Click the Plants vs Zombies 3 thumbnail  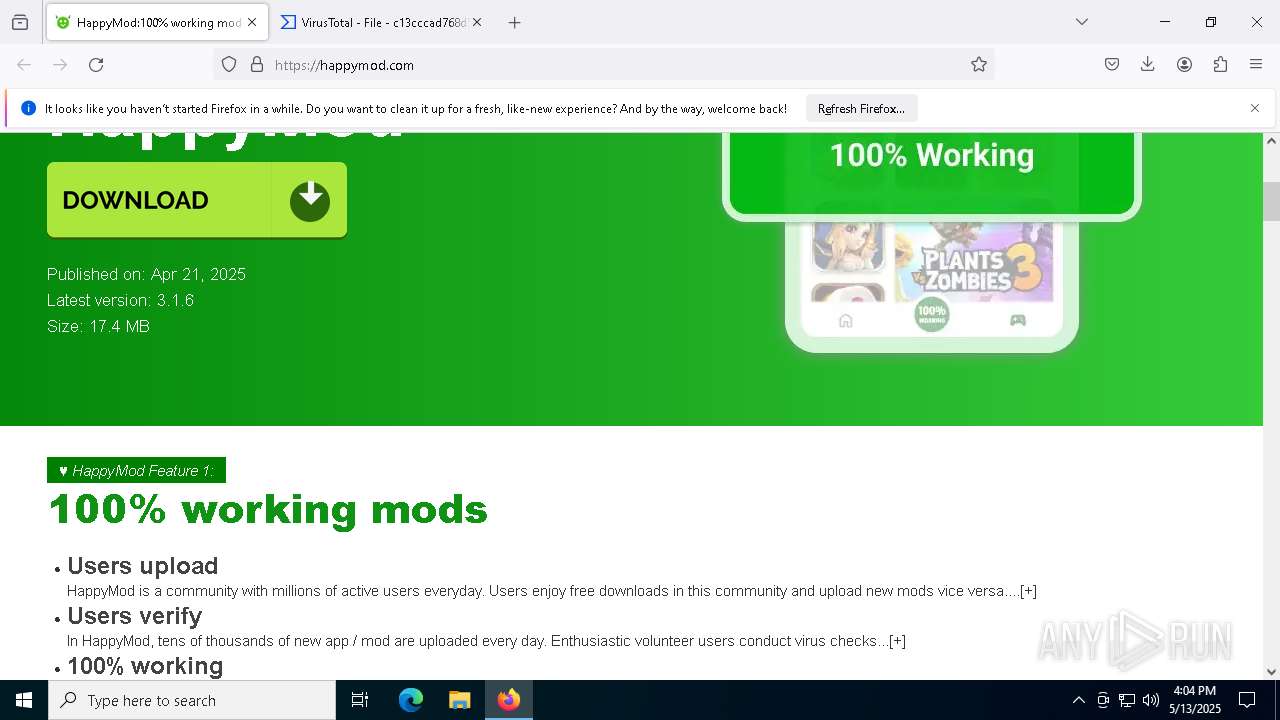(973, 262)
